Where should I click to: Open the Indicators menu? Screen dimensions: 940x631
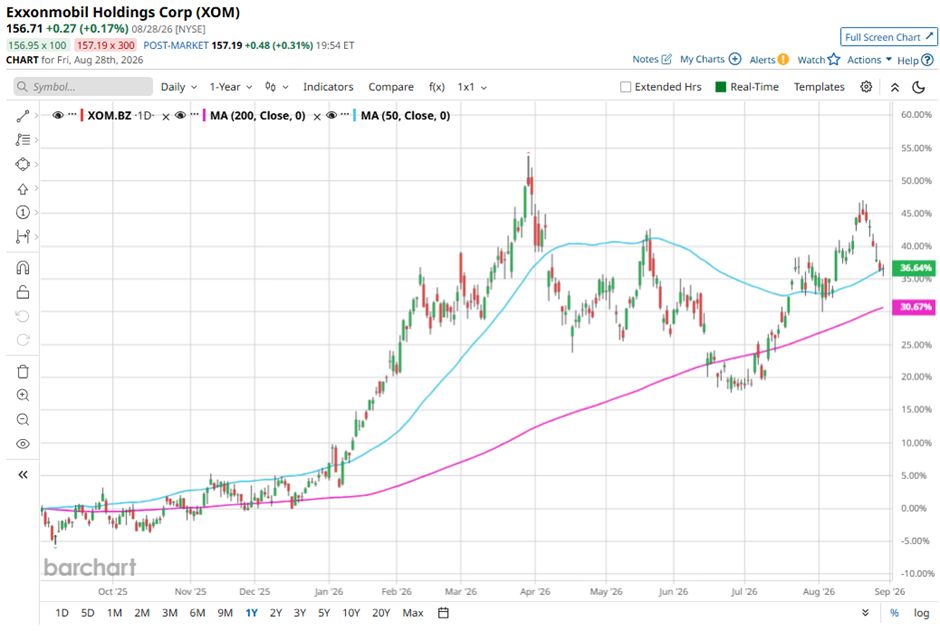click(x=328, y=87)
